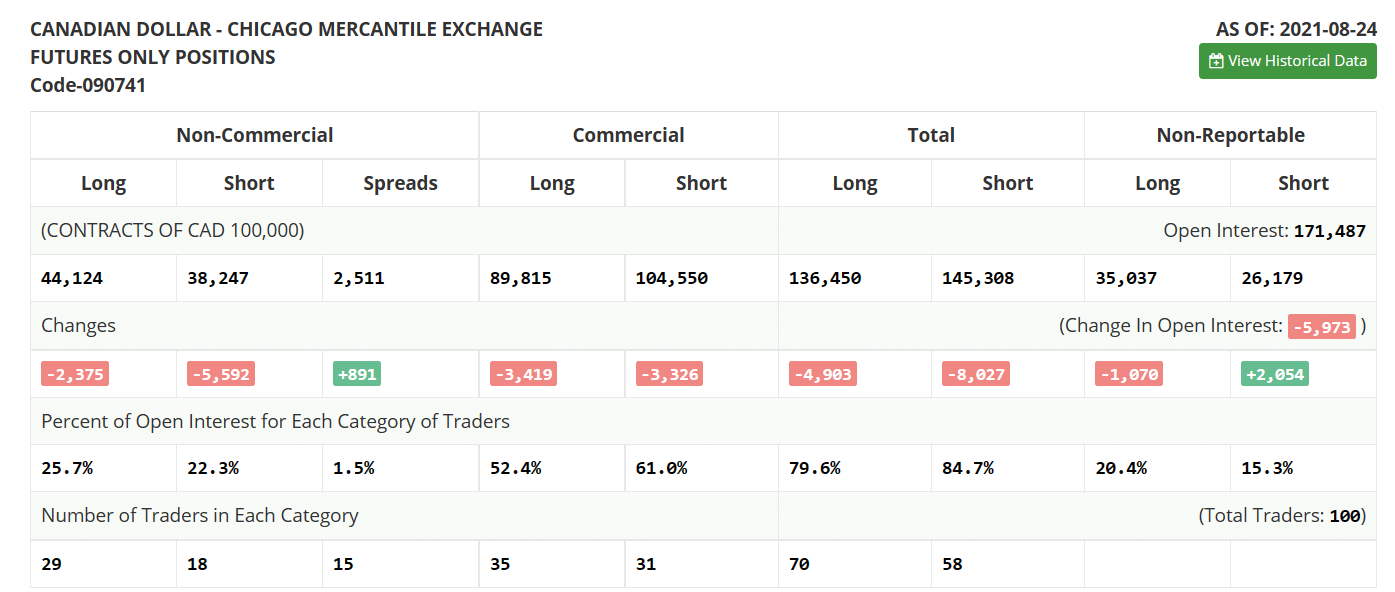Click the Long header under Commercial

click(x=552, y=183)
